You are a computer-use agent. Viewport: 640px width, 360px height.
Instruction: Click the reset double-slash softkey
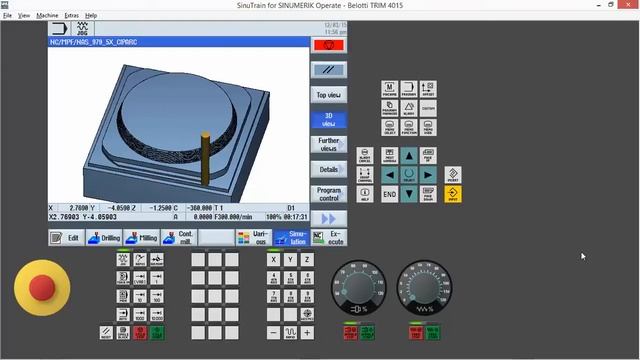(329, 70)
